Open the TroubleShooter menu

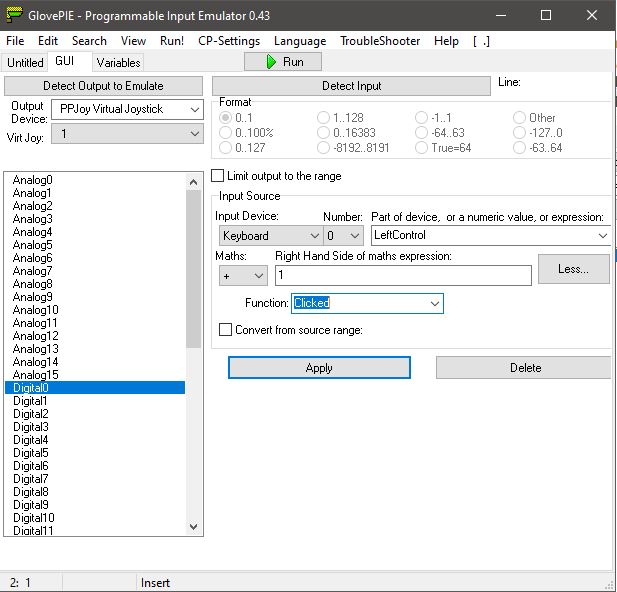pos(381,41)
